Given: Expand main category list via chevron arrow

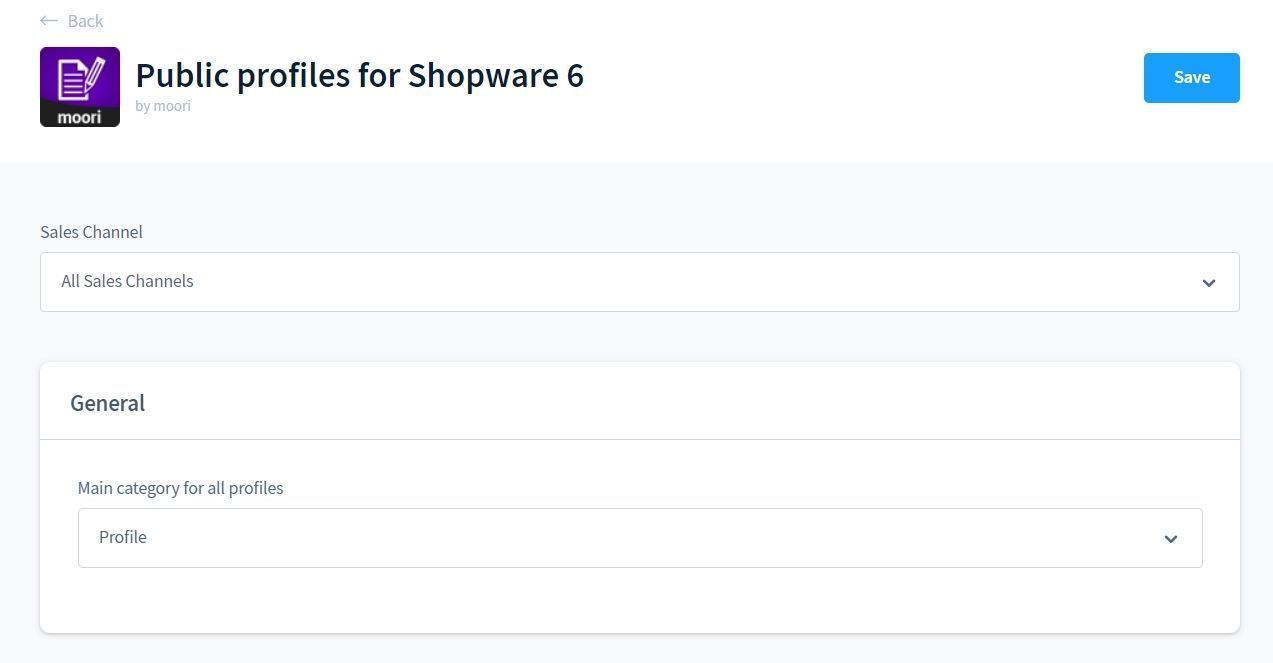Looking at the screenshot, I should 1170,539.
